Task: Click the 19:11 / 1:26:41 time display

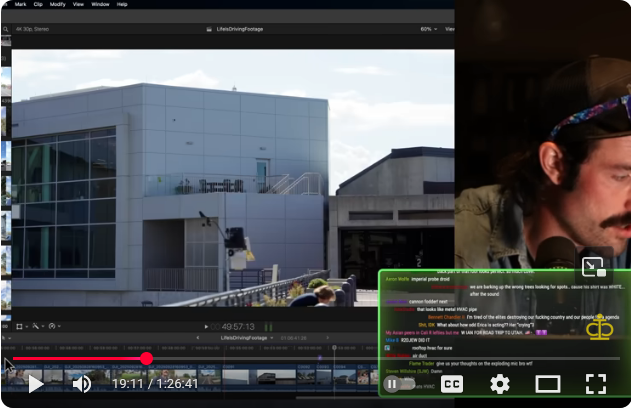Action: pyautogui.click(x=155, y=384)
